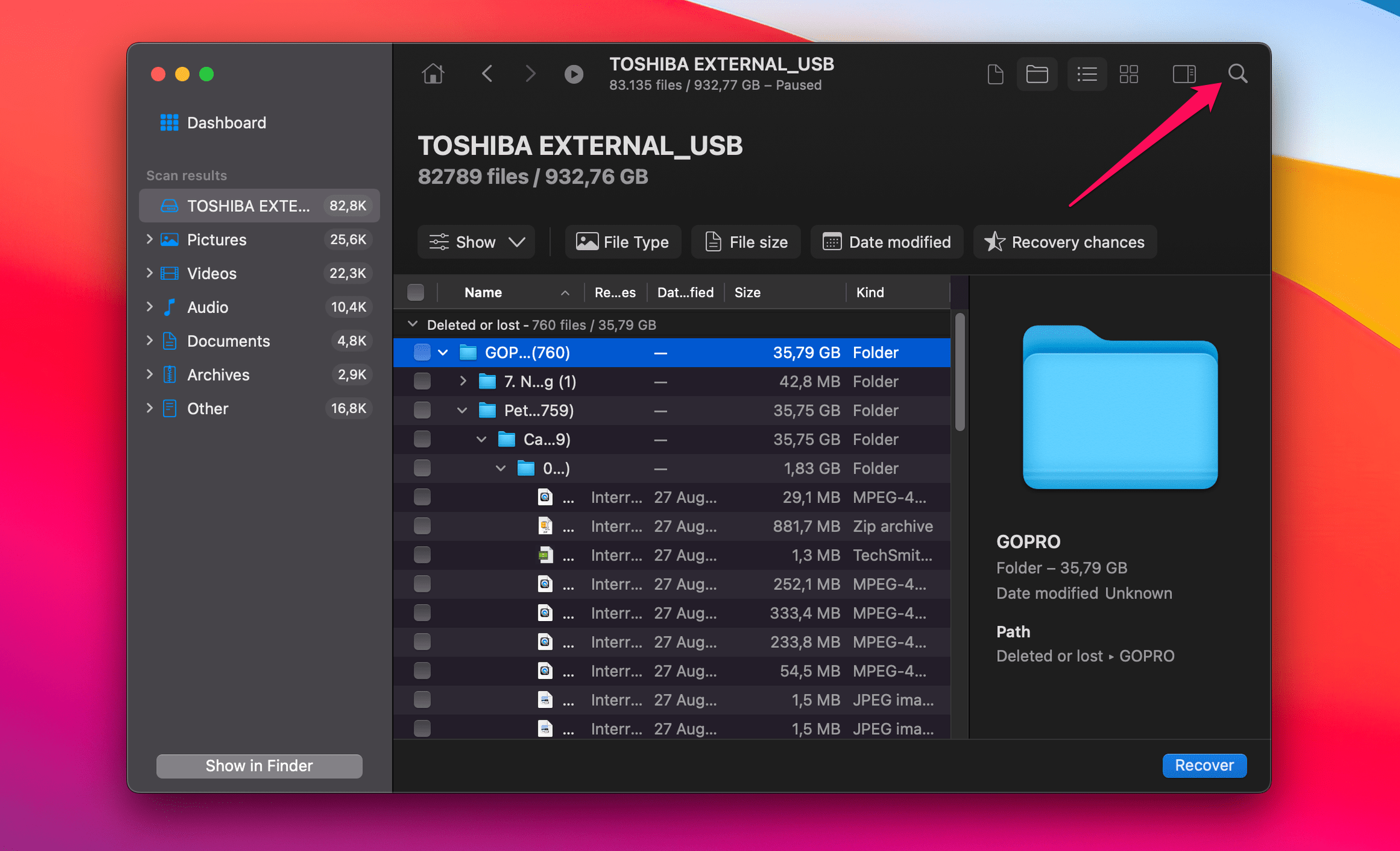The image size is (1400, 851).
Task: Expand the Other sidebar chevron
Action: tap(149, 408)
